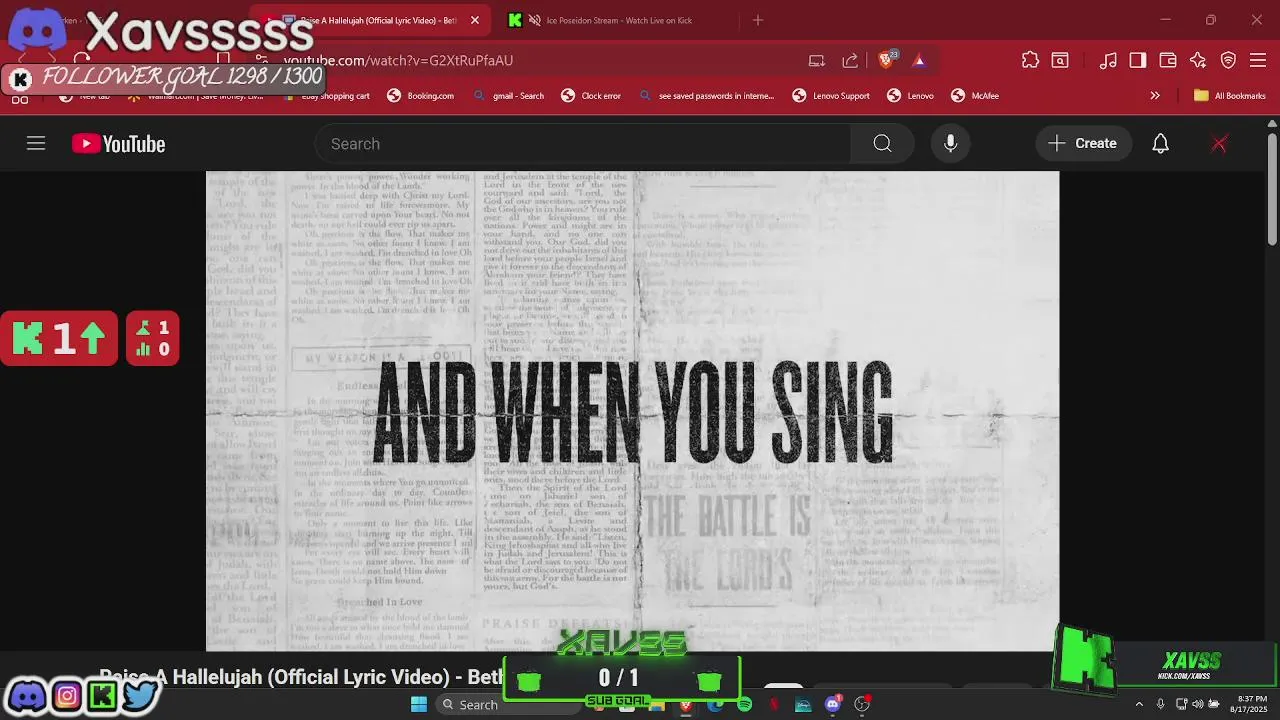Expand hidden system tray icons chevron
The height and width of the screenshot is (720, 1280).
click(1139, 704)
